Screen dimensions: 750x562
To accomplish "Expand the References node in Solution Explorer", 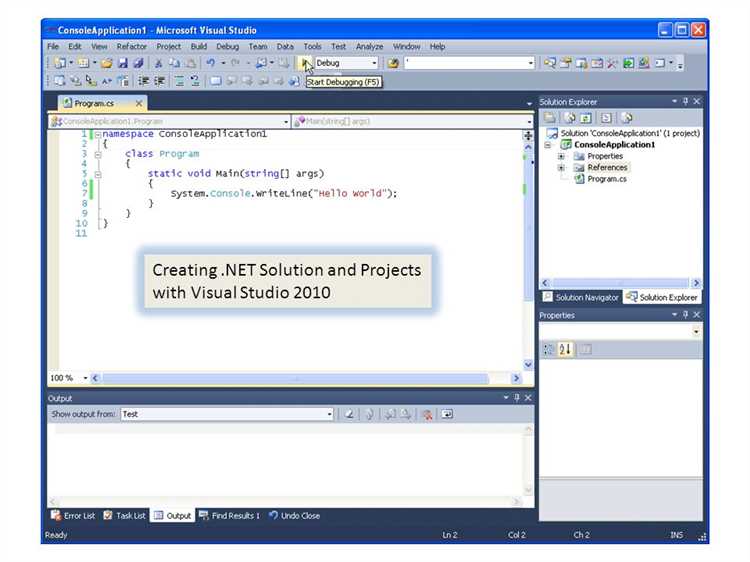I will pyautogui.click(x=562, y=168).
